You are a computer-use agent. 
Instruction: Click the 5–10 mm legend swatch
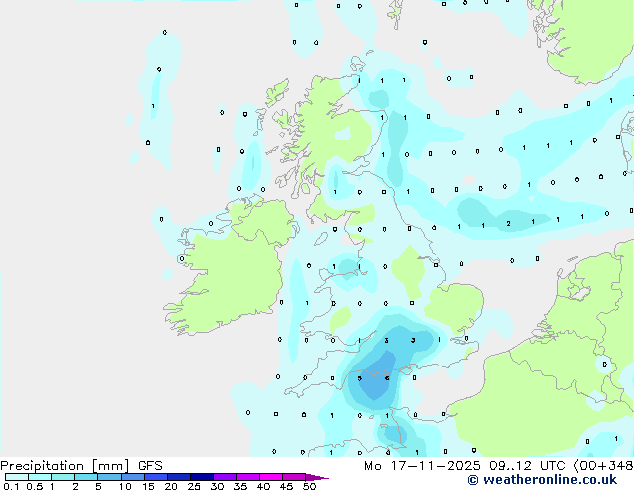110,477
